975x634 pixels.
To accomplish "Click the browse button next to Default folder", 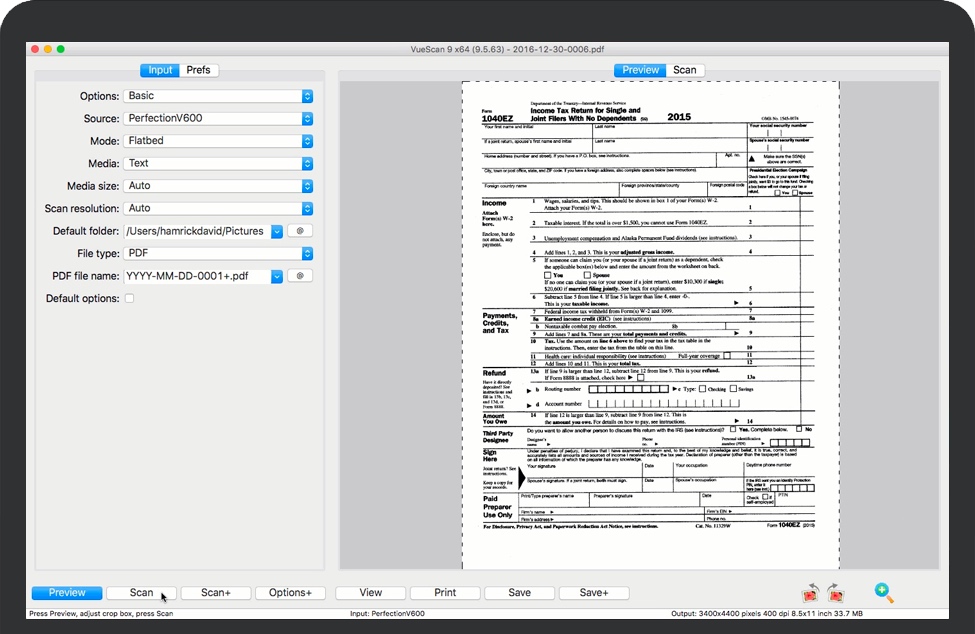I will pyautogui.click(x=300, y=231).
